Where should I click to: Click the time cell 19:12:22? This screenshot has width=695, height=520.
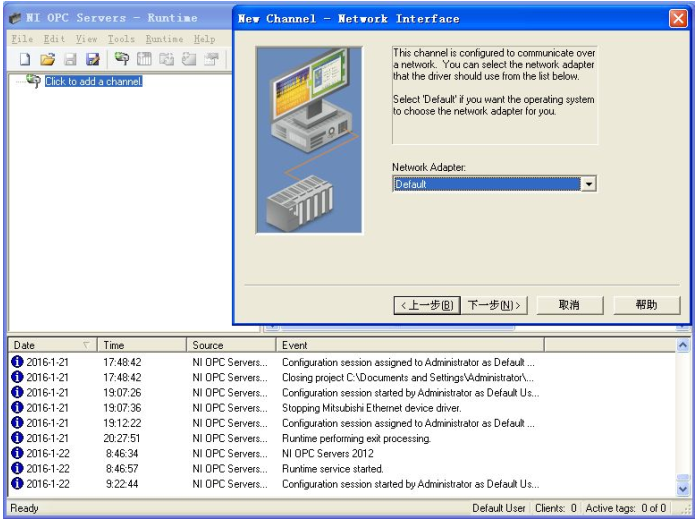tap(122, 423)
